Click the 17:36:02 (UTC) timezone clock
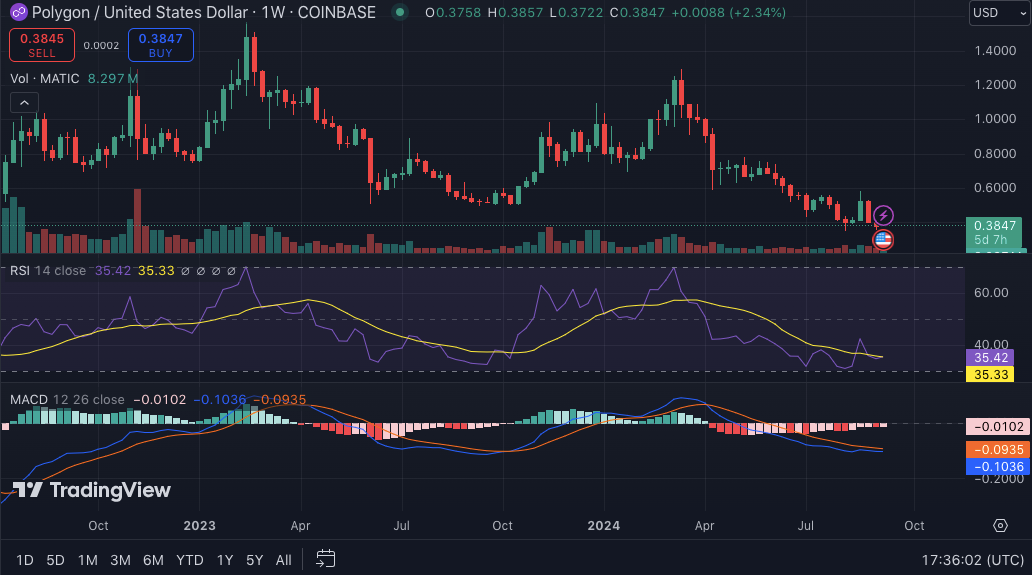 [x=973, y=560]
